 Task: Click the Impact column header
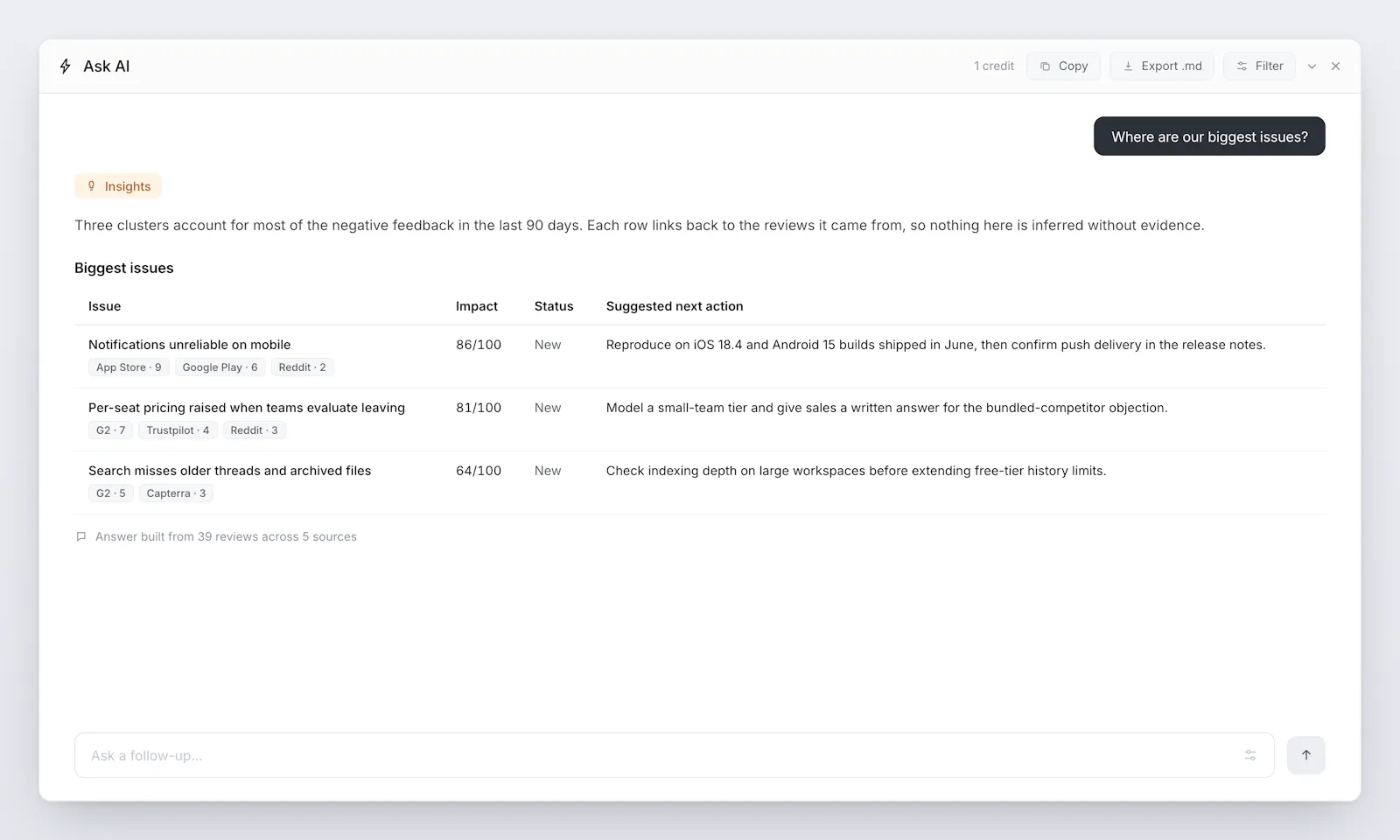[476, 306]
